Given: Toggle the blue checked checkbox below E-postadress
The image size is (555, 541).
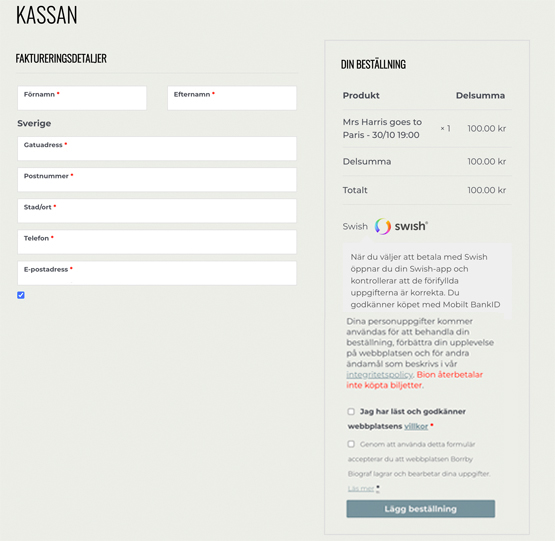Looking at the screenshot, I should [21, 295].
